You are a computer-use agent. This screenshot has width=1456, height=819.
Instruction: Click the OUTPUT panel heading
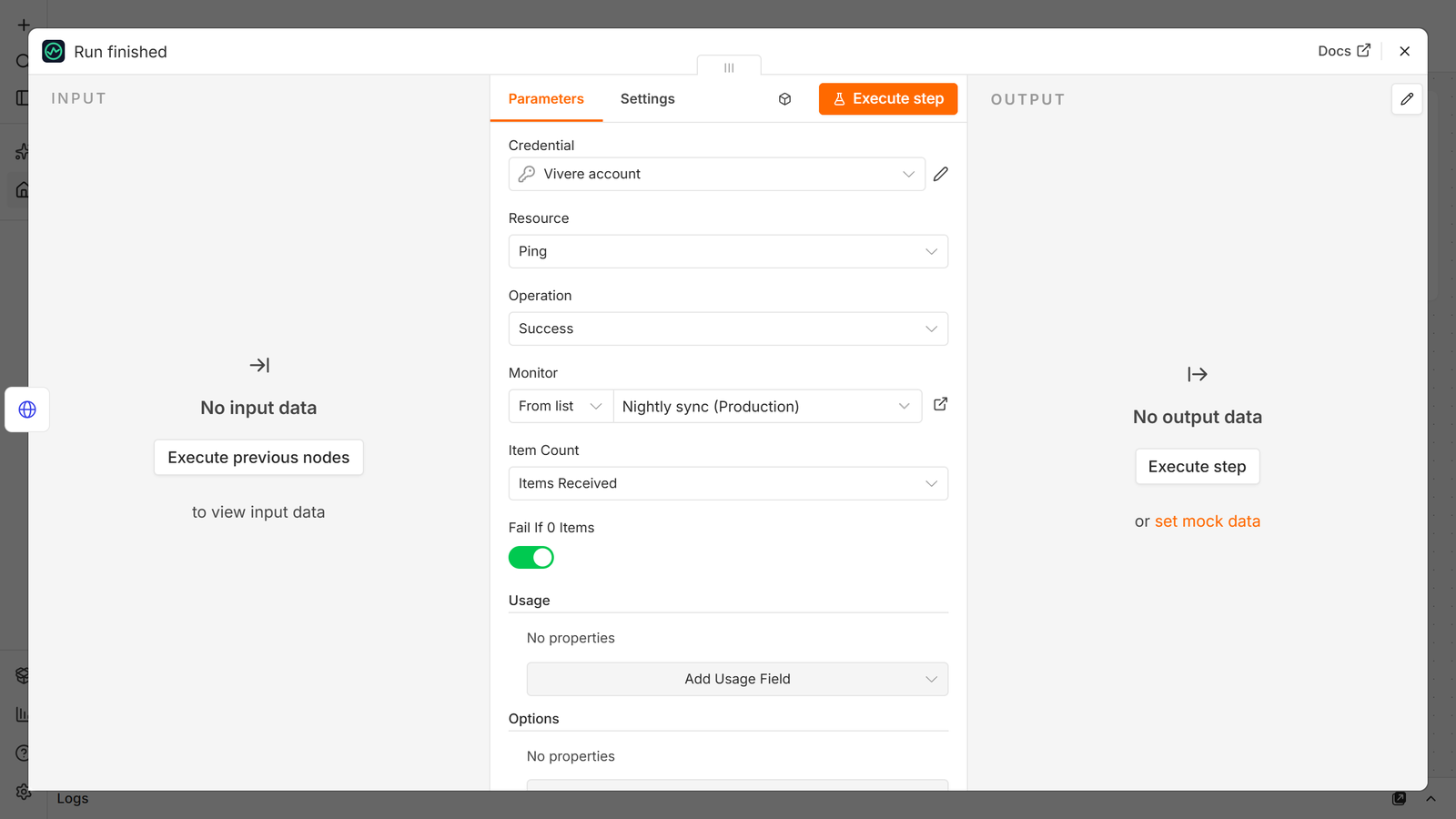point(1028,99)
